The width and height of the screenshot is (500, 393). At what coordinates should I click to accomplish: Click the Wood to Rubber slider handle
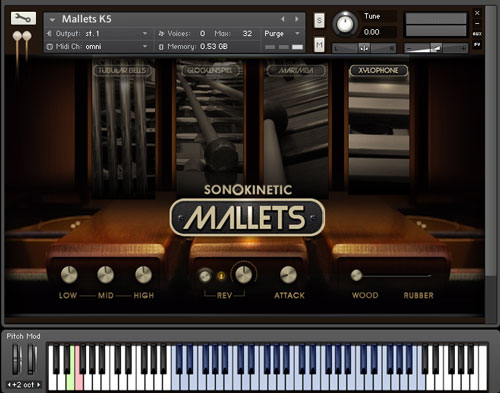pyautogui.click(x=356, y=275)
